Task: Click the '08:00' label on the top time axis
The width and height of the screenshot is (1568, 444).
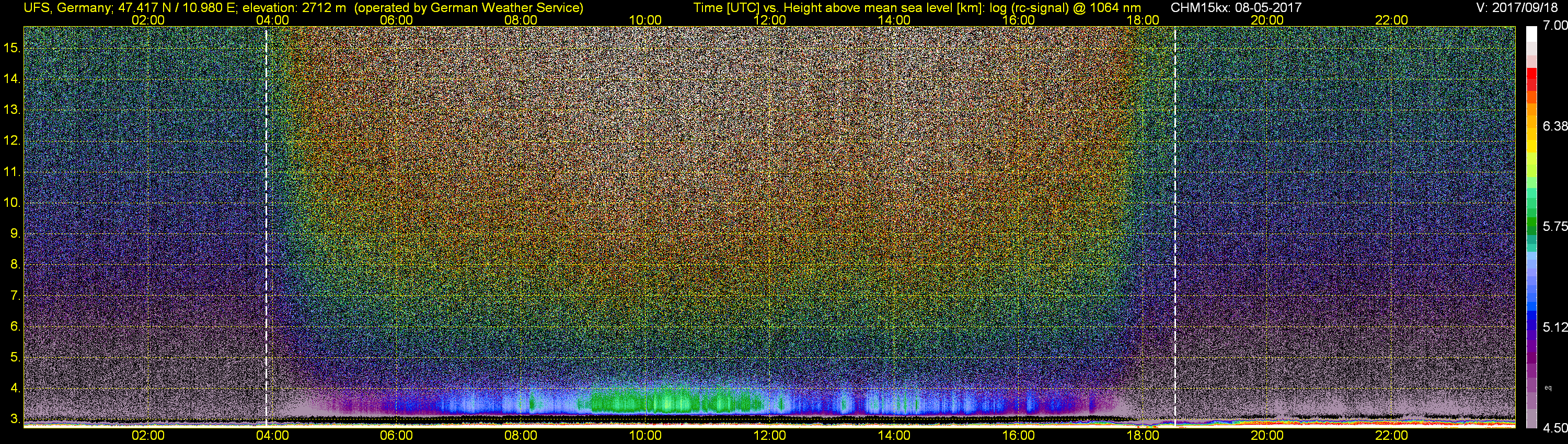Action: tap(521, 20)
